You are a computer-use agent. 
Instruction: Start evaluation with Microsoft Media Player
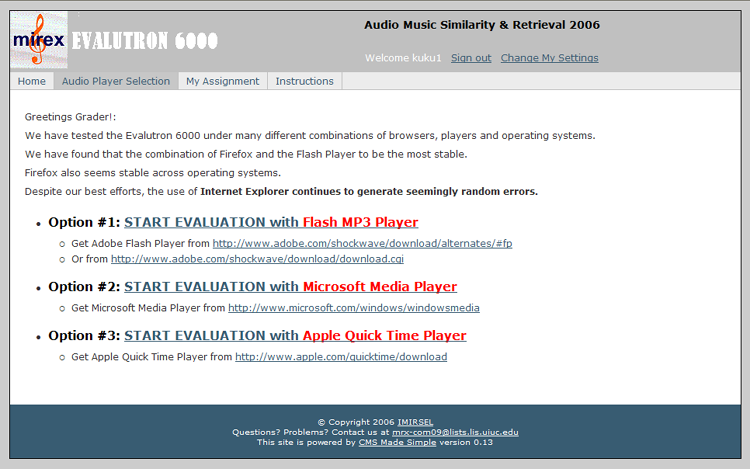coord(290,286)
